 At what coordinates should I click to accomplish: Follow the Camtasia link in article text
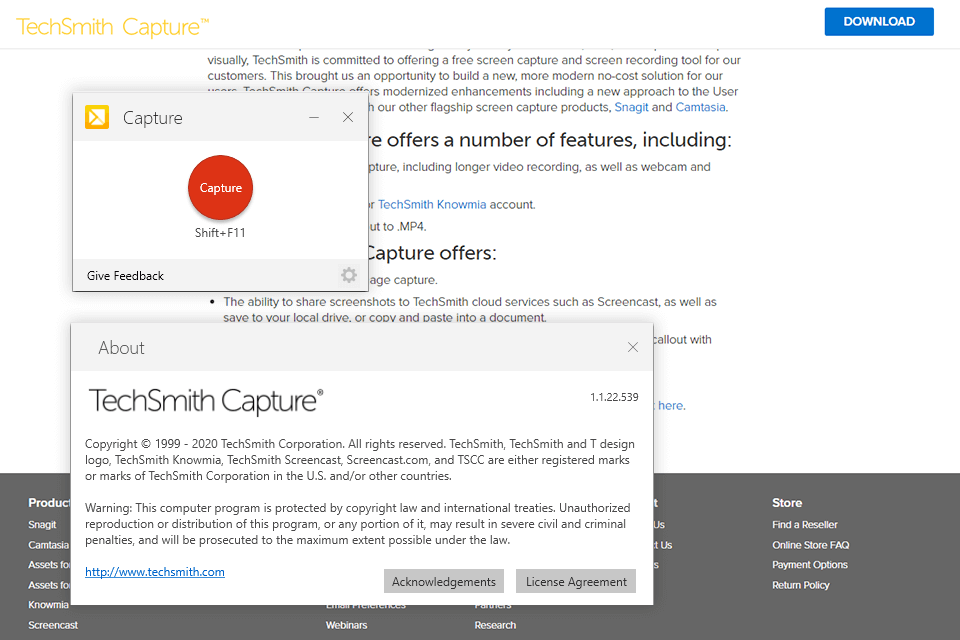[700, 107]
